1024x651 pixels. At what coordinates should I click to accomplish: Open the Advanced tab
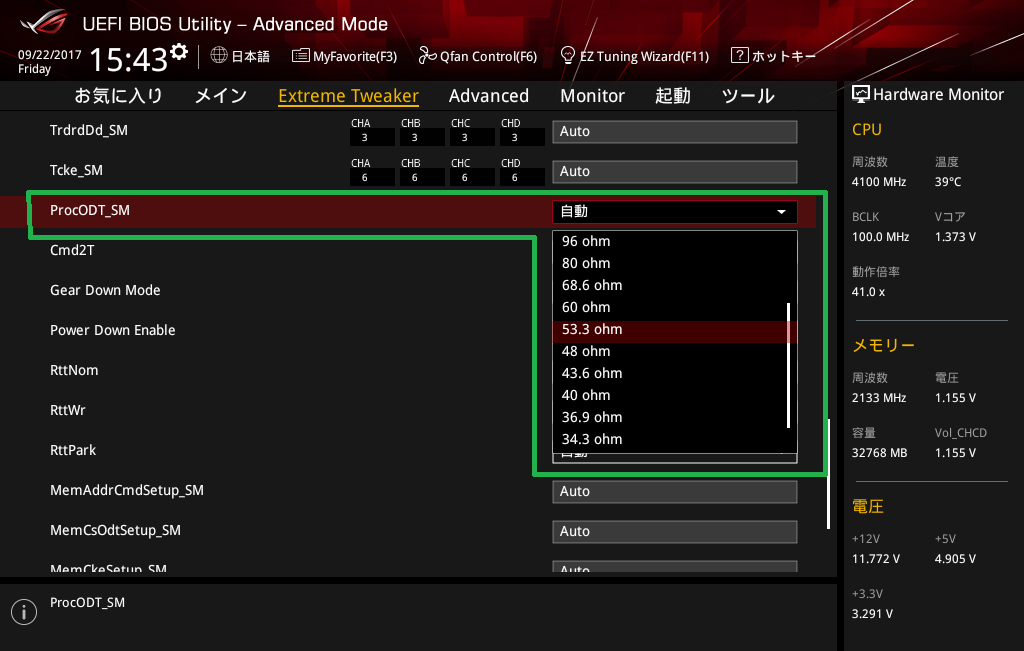click(x=488, y=96)
